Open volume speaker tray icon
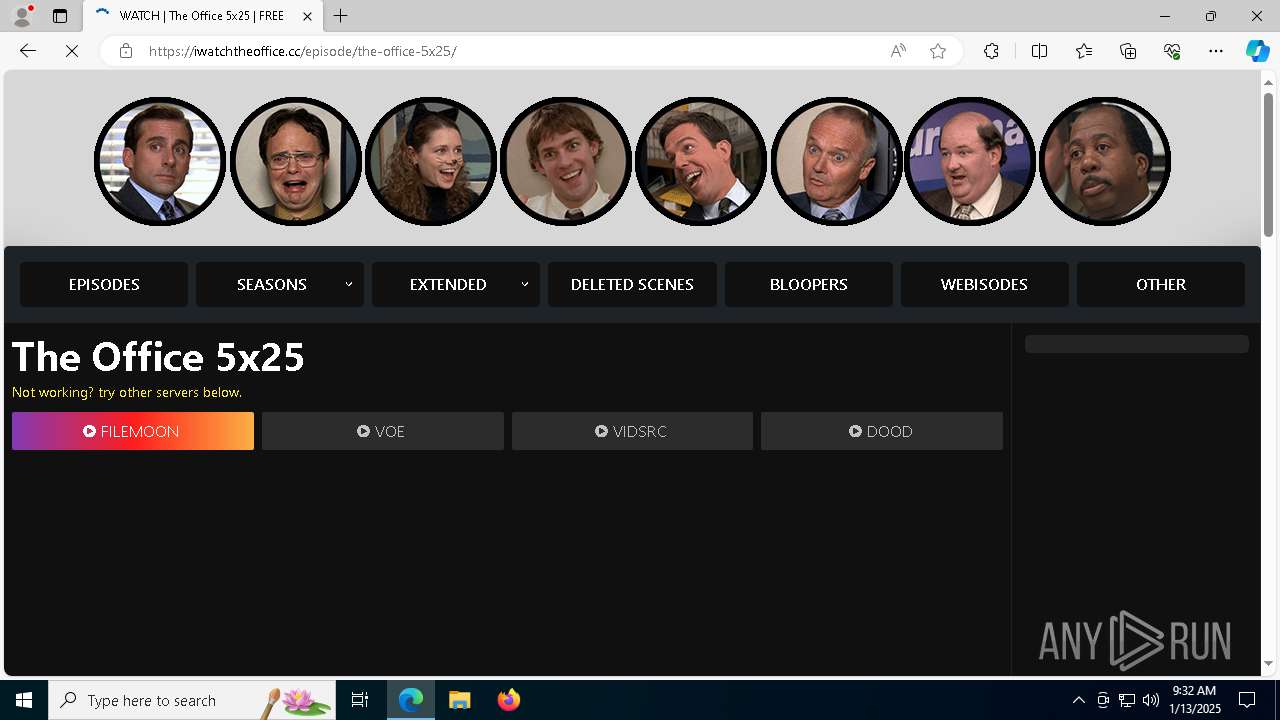The height and width of the screenshot is (720, 1280). [1150, 700]
